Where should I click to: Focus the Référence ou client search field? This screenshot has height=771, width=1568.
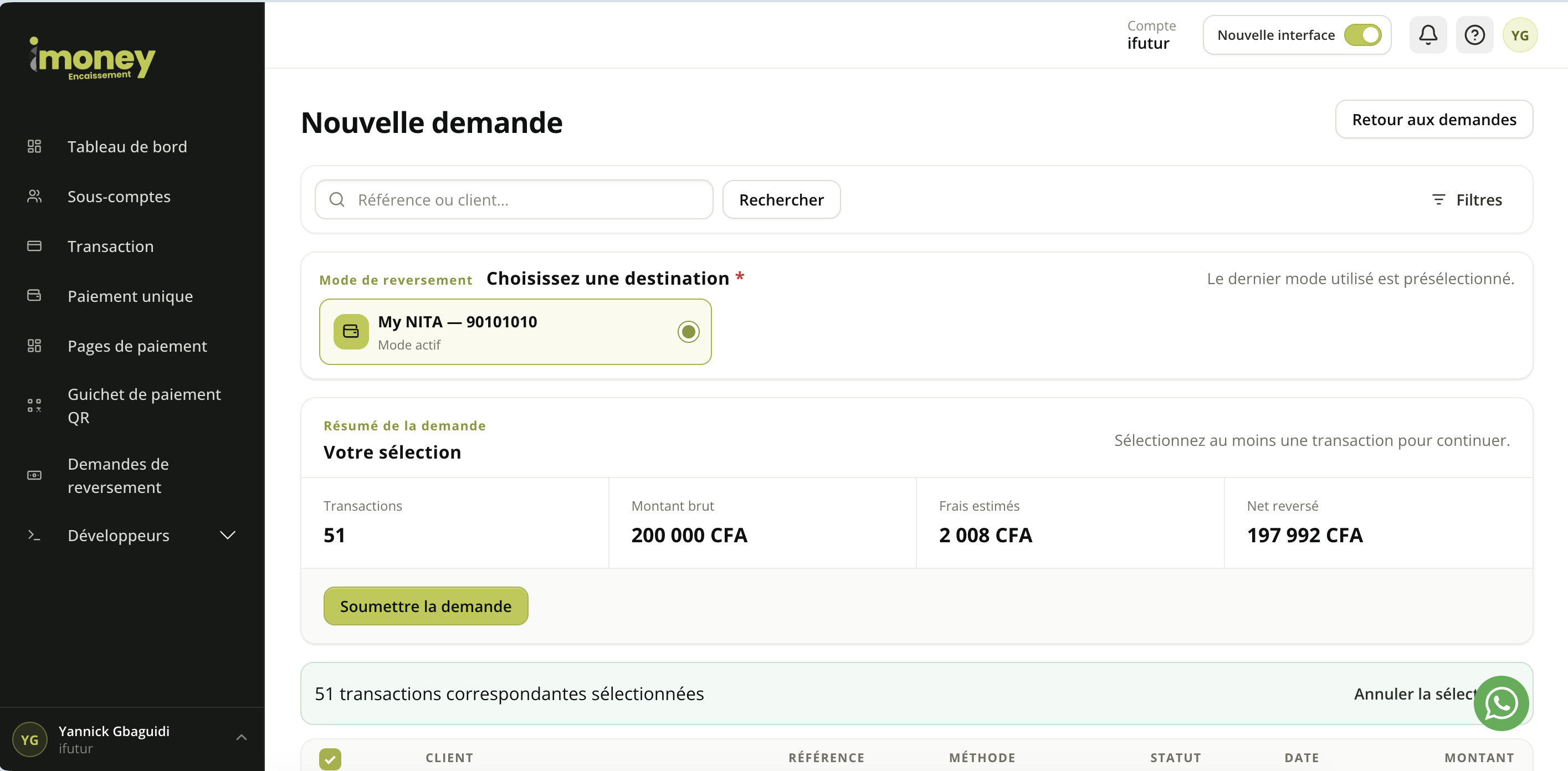pyautogui.click(x=514, y=199)
